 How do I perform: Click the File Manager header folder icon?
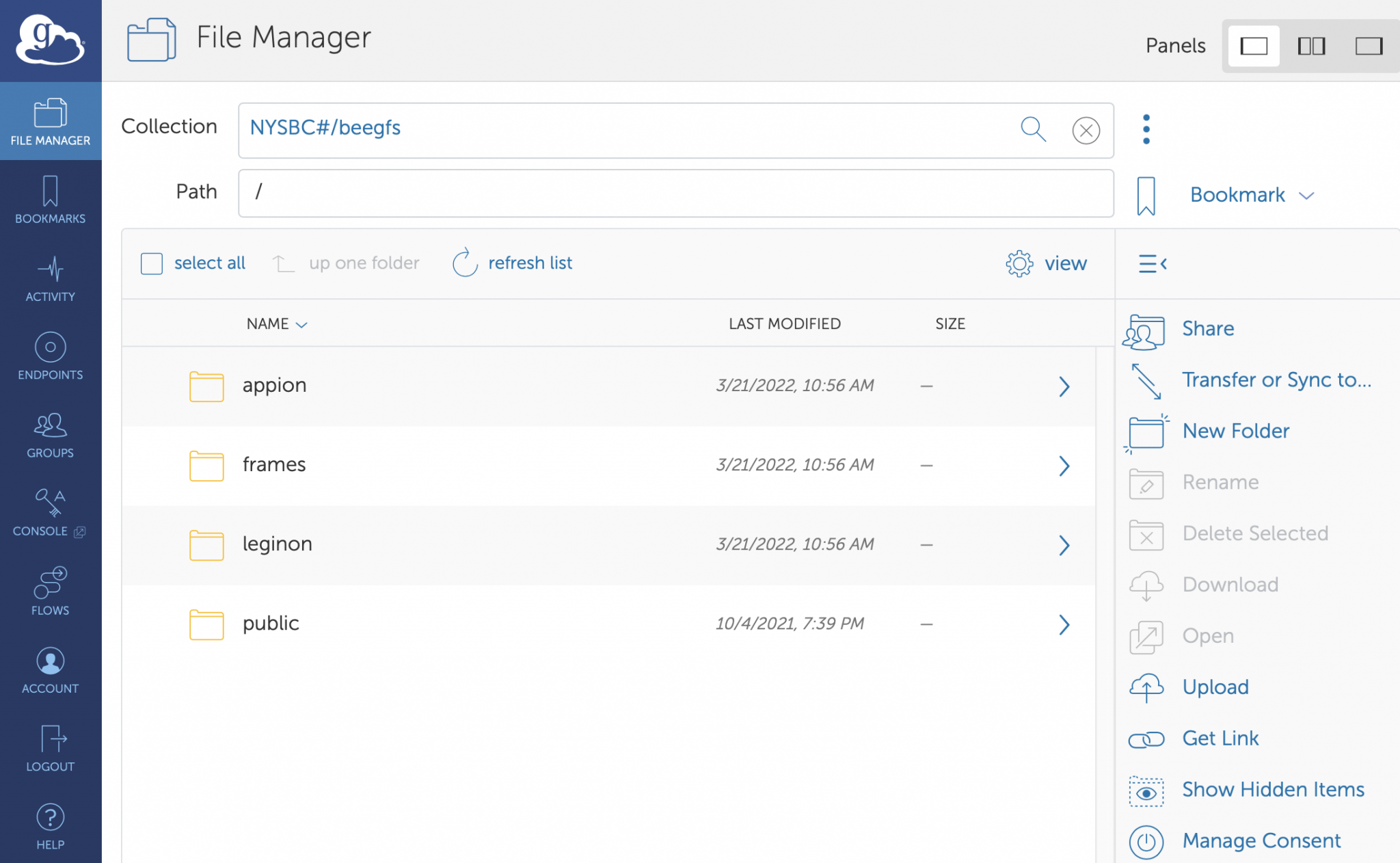click(152, 40)
